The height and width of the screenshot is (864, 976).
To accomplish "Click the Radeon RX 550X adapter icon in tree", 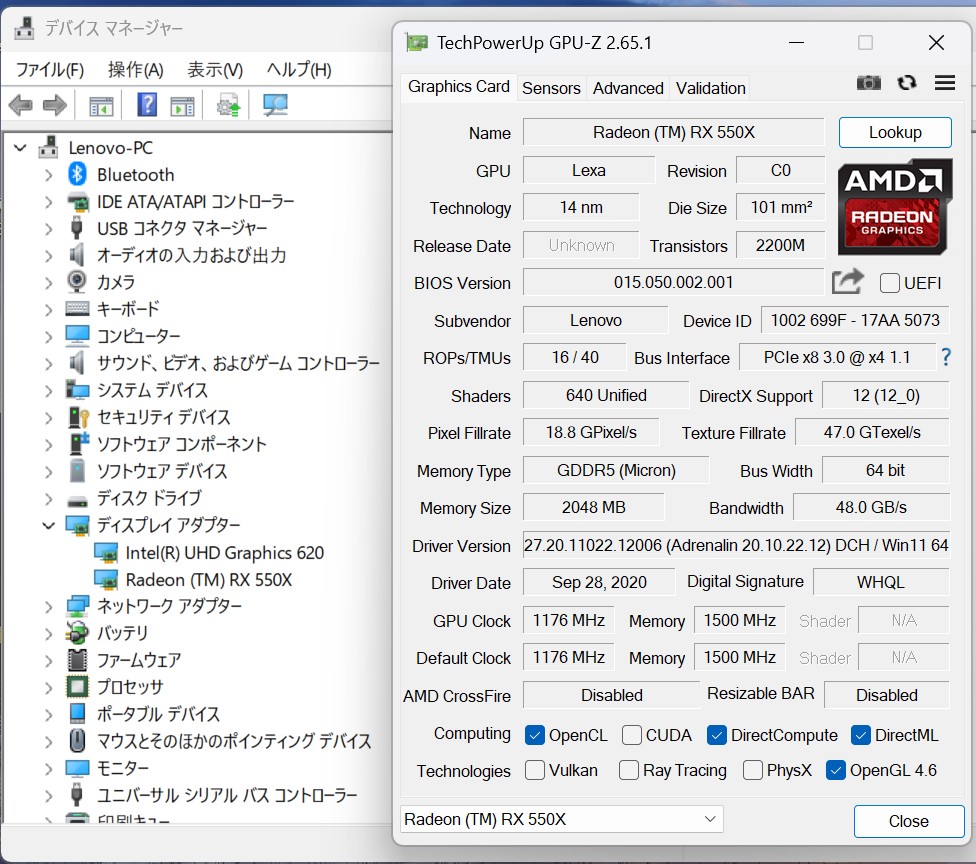I will (x=106, y=580).
